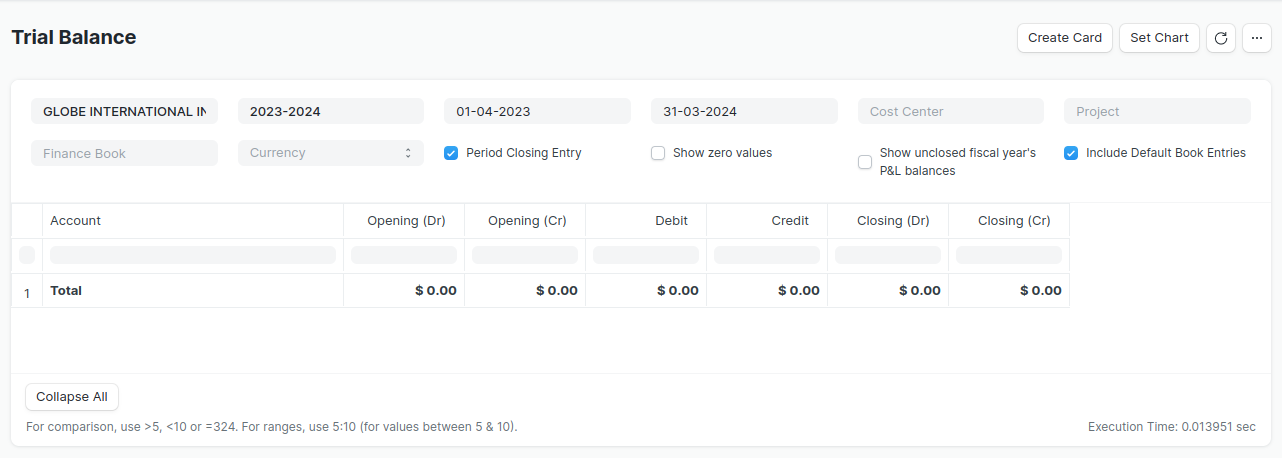Click the Create Card button
The width and height of the screenshot is (1282, 458).
pos(1064,38)
